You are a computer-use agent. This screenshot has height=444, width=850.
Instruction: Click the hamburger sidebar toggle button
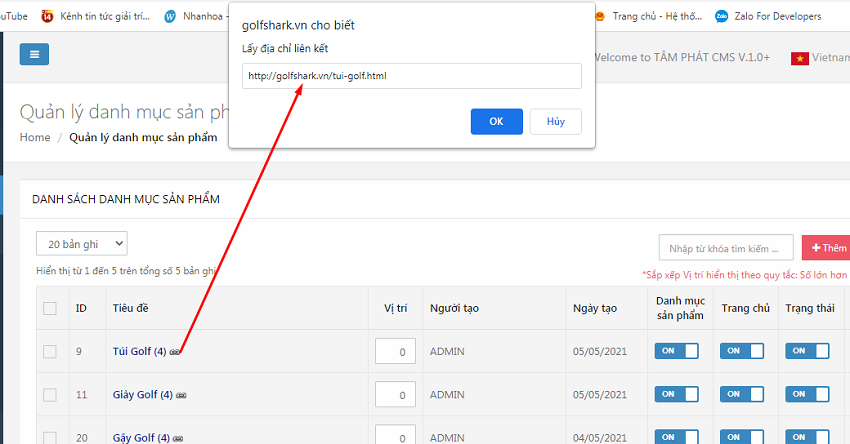coord(34,55)
